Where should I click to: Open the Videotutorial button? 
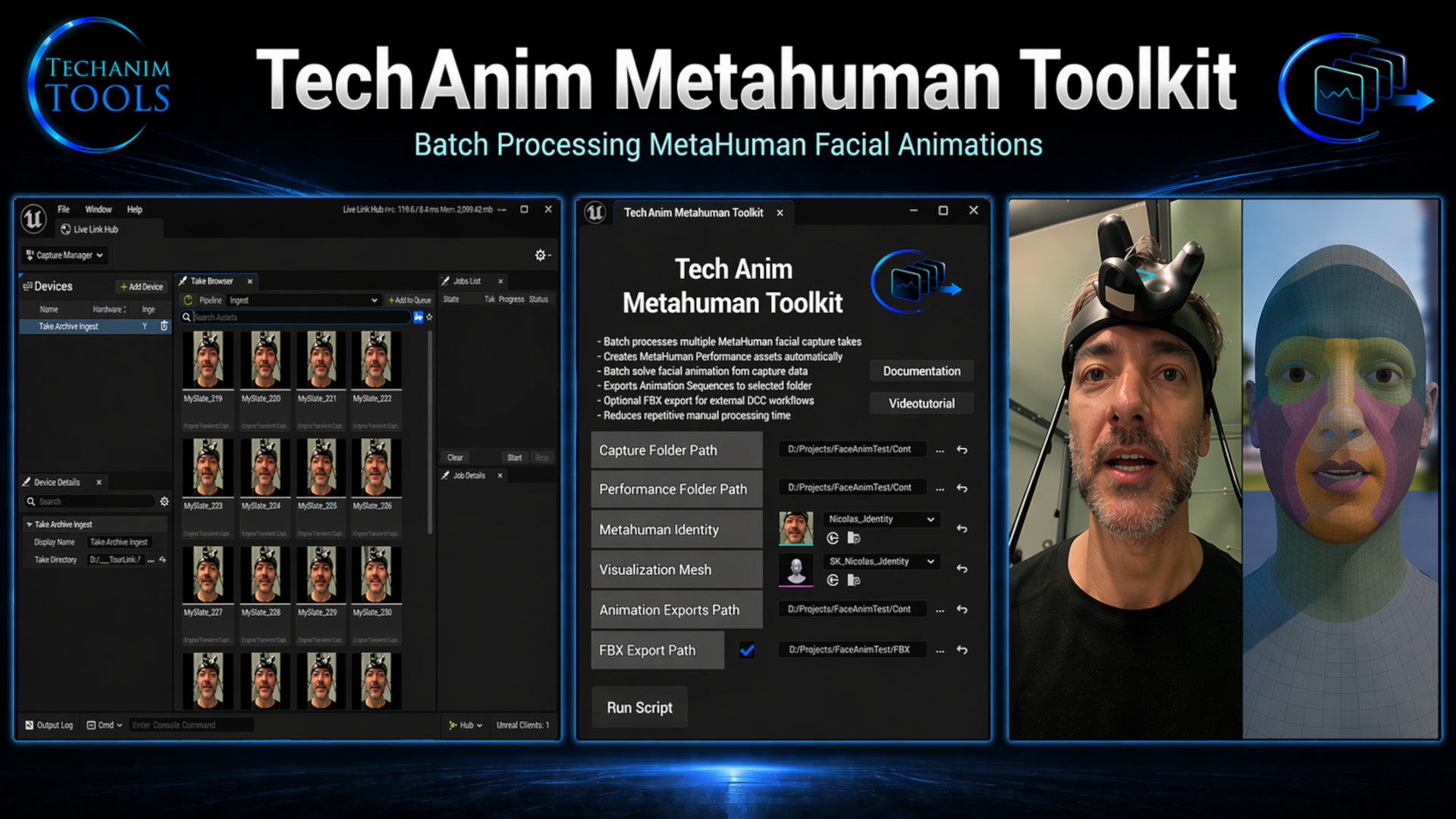pos(921,403)
